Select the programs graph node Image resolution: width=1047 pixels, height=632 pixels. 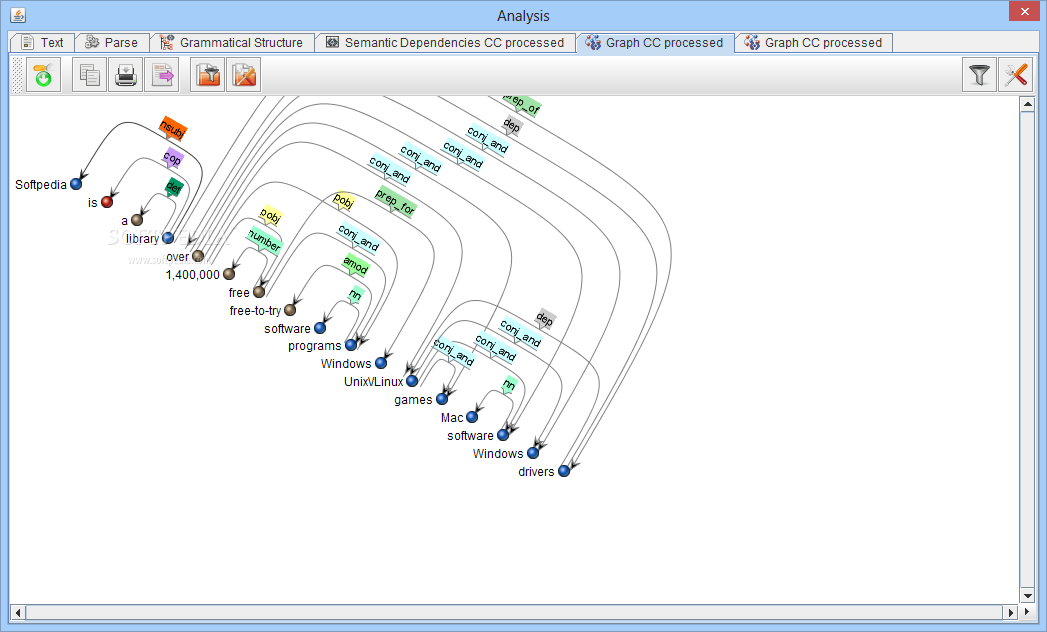click(351, 345)
